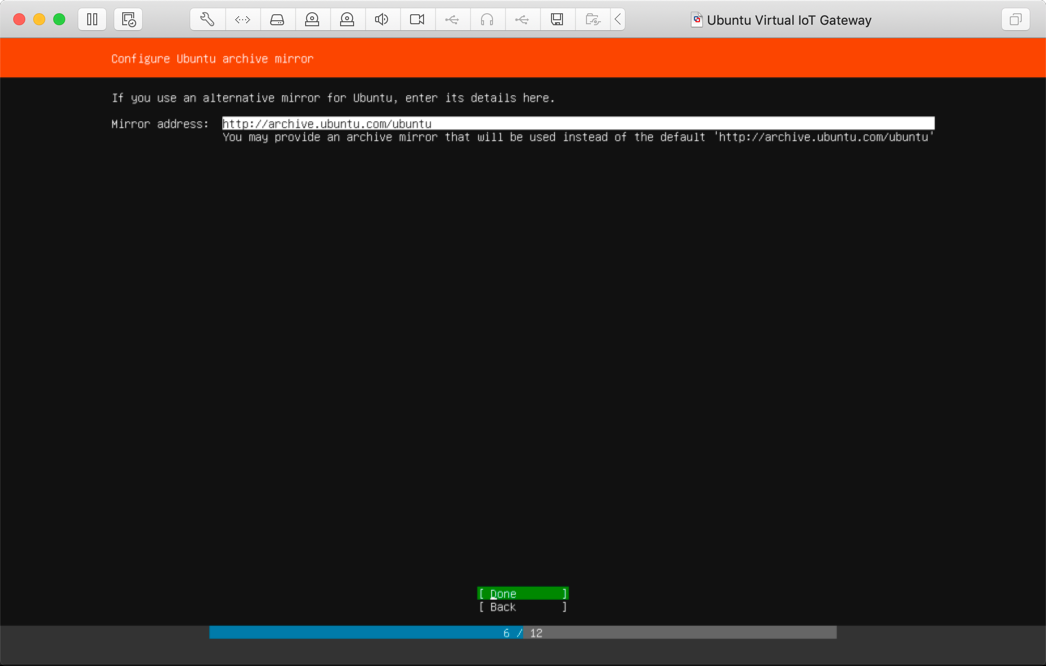Select the Done button in installer

[523, 593]
